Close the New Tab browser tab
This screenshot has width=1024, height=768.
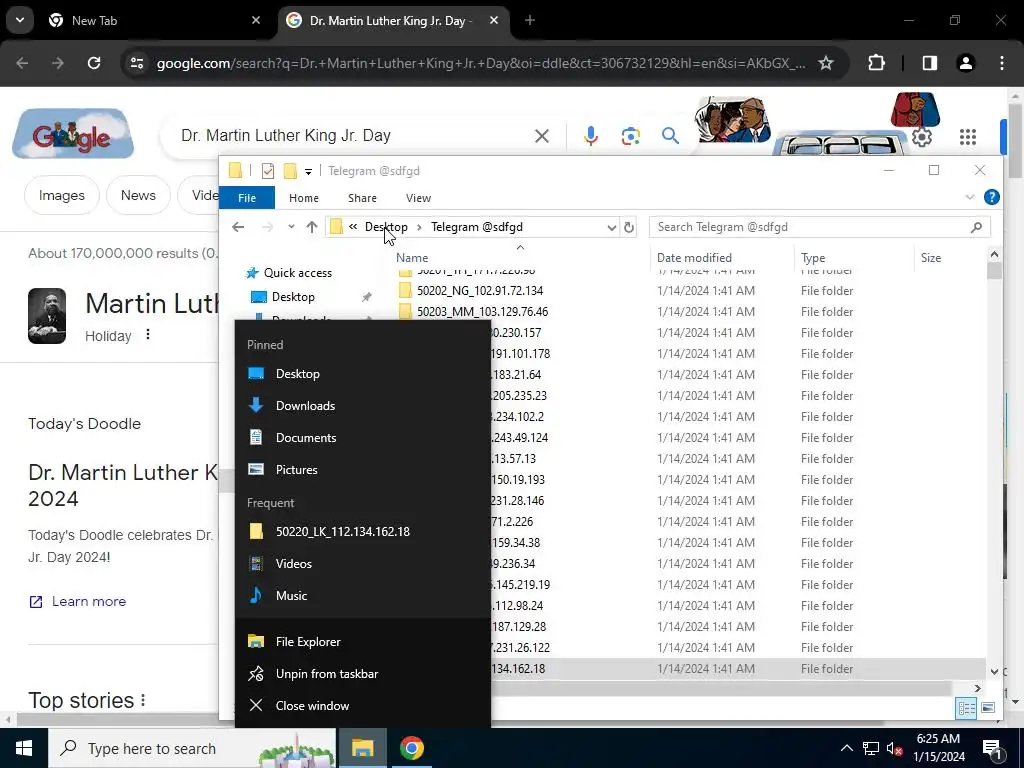pyautogui.click(x=256, y=20)
